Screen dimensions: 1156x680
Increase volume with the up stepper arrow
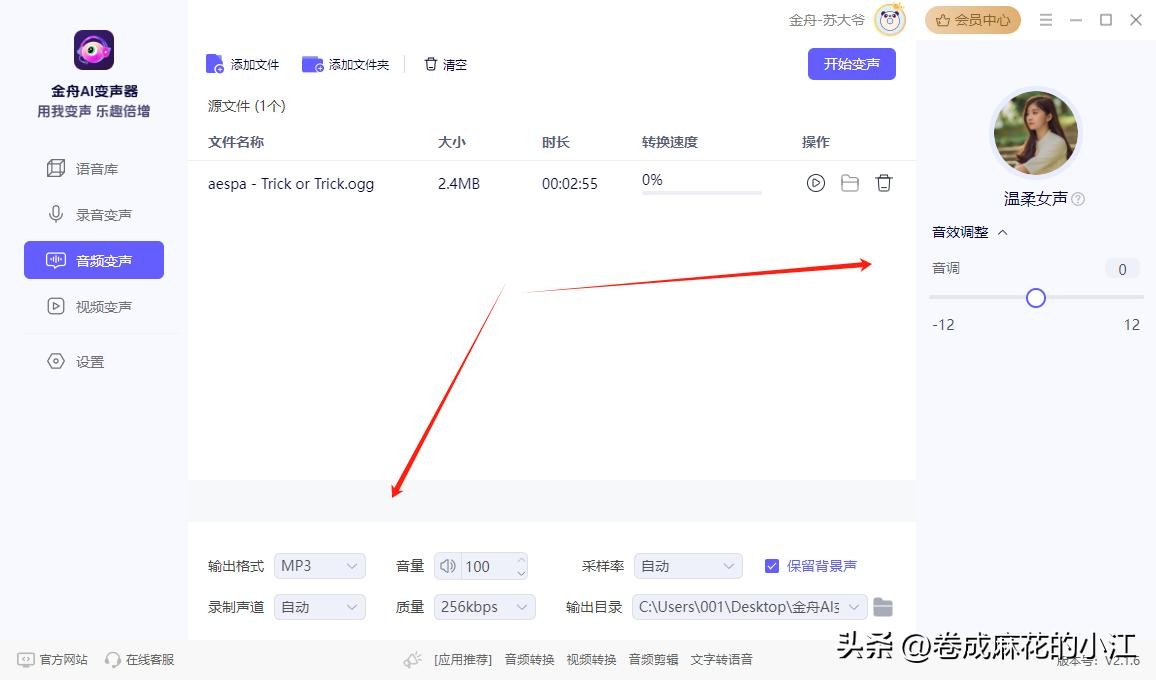[x=521, y=560]
